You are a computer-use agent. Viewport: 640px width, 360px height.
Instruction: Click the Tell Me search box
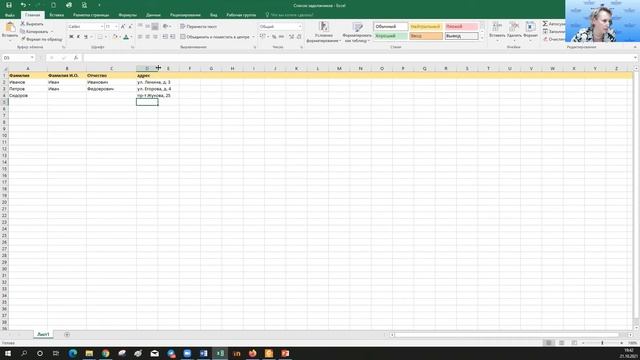[x=291, y=15]
